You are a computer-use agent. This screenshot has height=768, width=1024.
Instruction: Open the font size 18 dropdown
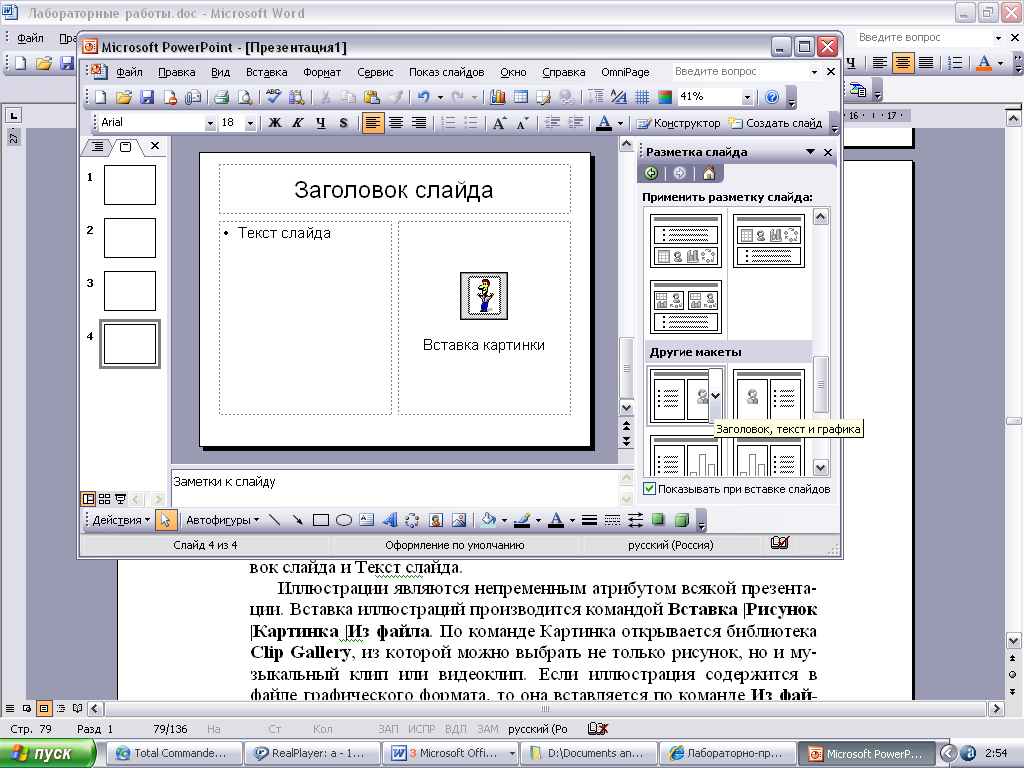click(249, 123)
